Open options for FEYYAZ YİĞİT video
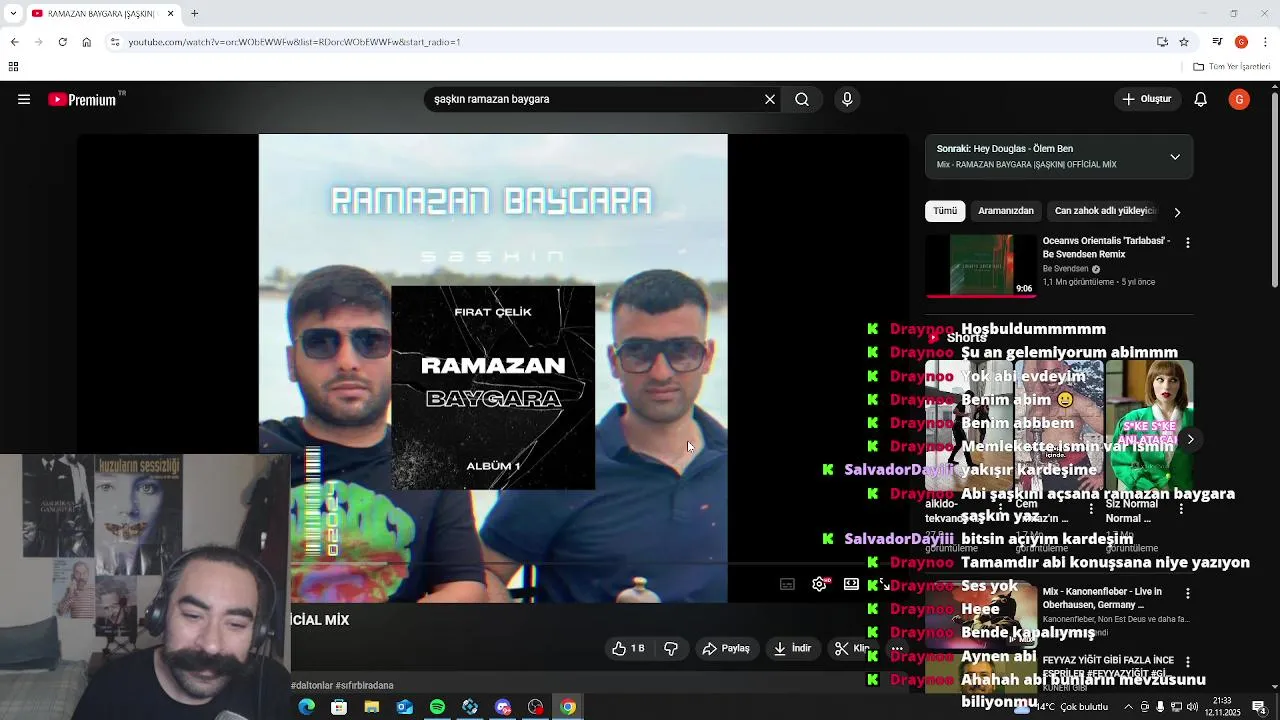Screen dimensions: 1280x720 pyautogui.click(x=1187, y=662)
